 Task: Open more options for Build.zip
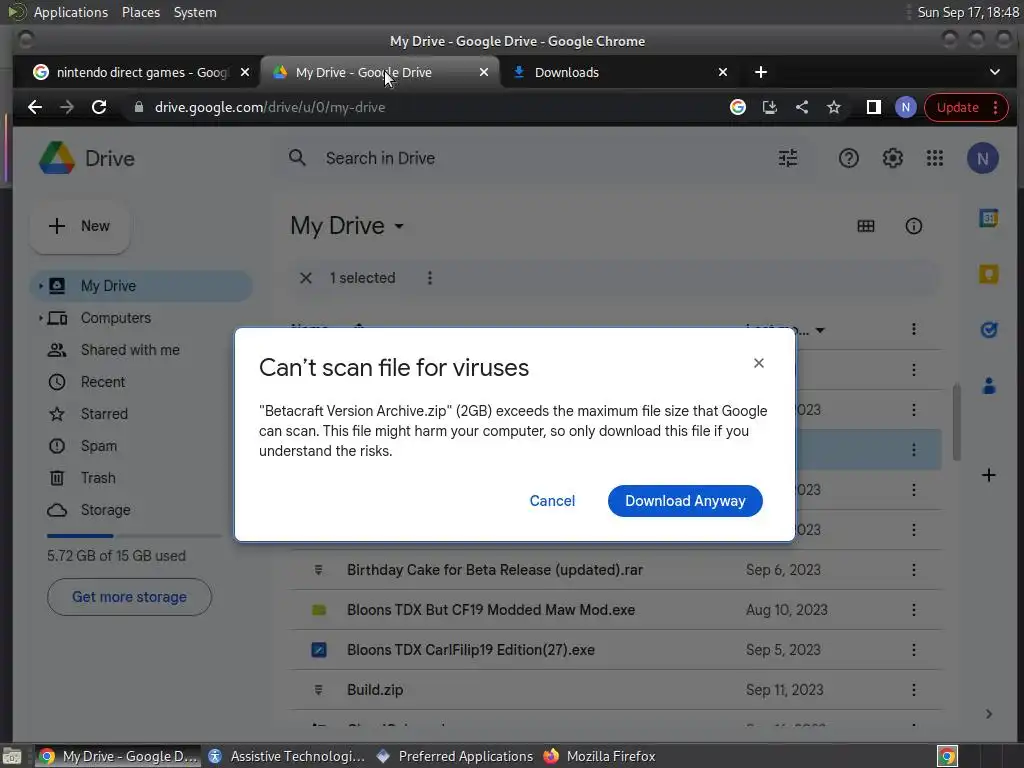pos(913,690)
